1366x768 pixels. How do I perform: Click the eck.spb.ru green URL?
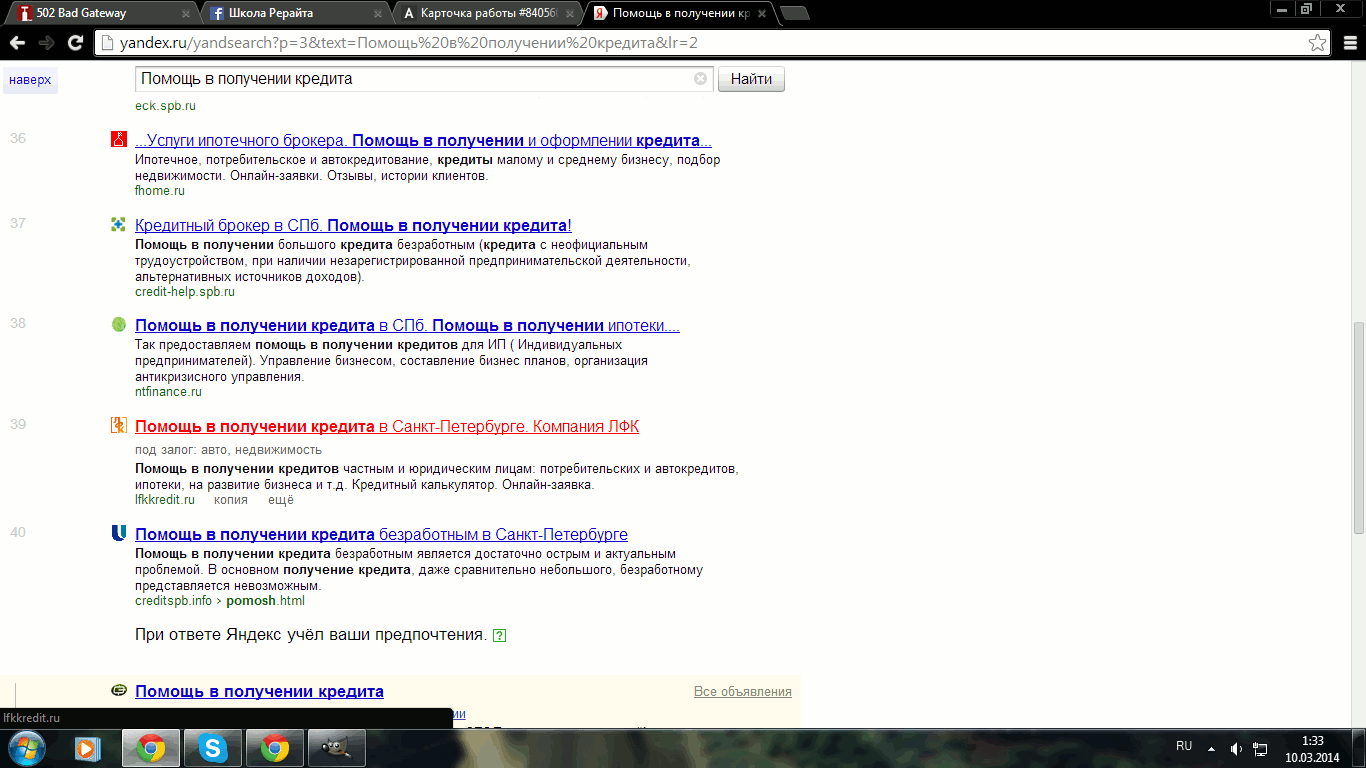coord(165,106)
